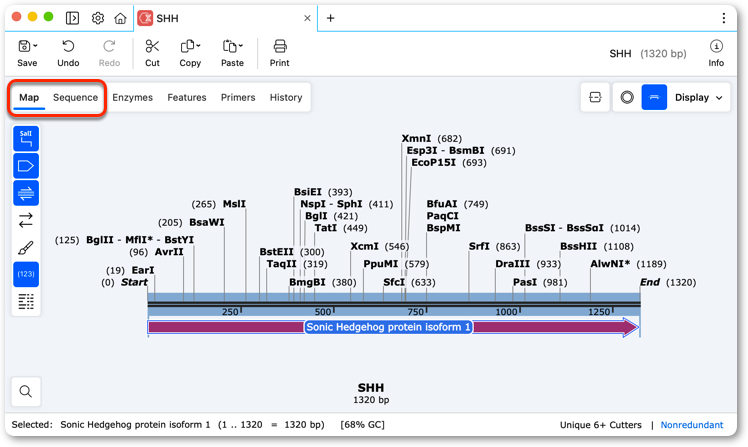Click the Print button

tap(280, 52)
